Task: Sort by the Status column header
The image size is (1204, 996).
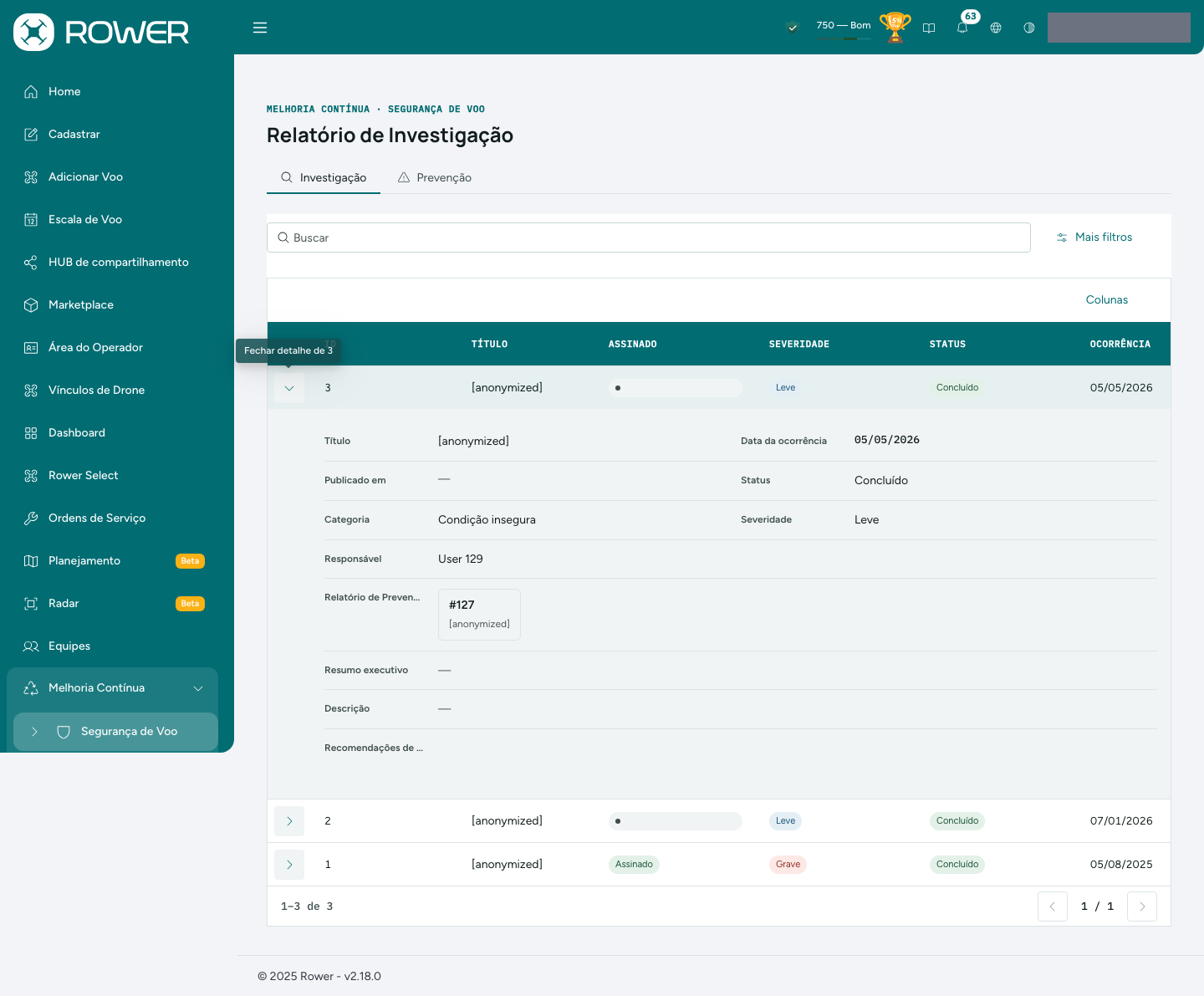Action: click(948, 345)
